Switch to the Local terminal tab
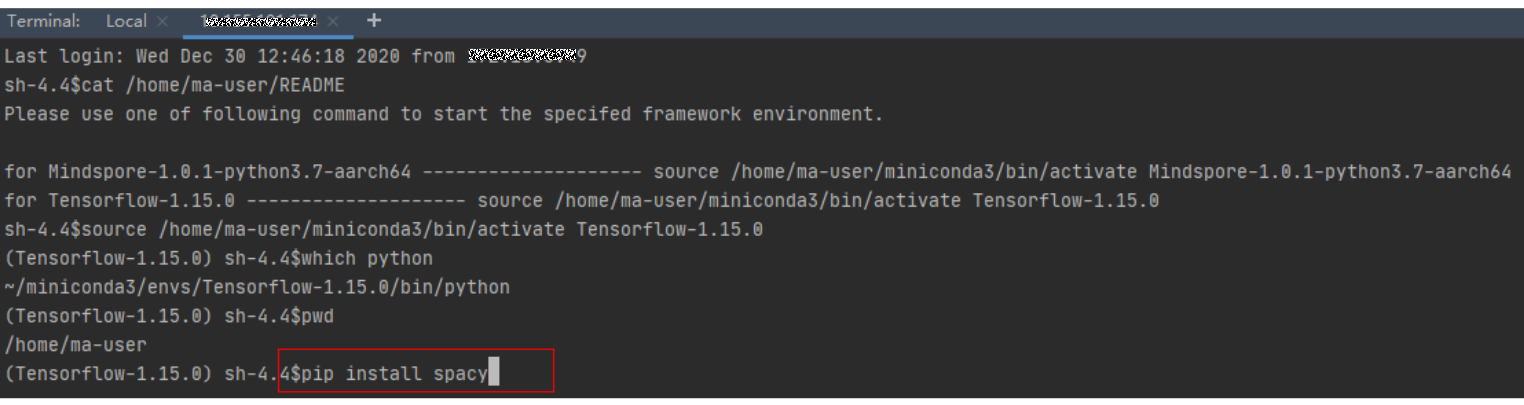This screenshot has height=405, width=1524. 126,21
